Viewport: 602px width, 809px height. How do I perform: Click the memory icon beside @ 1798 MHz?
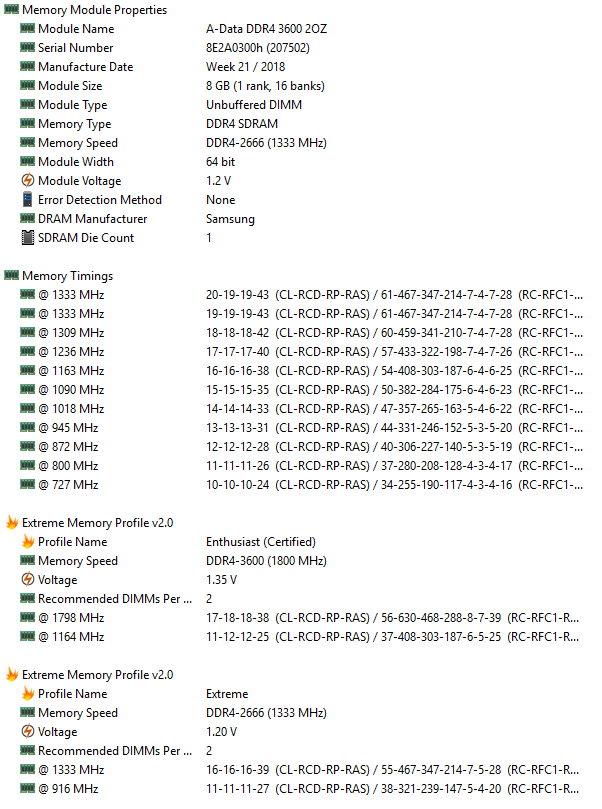(27, 617)
